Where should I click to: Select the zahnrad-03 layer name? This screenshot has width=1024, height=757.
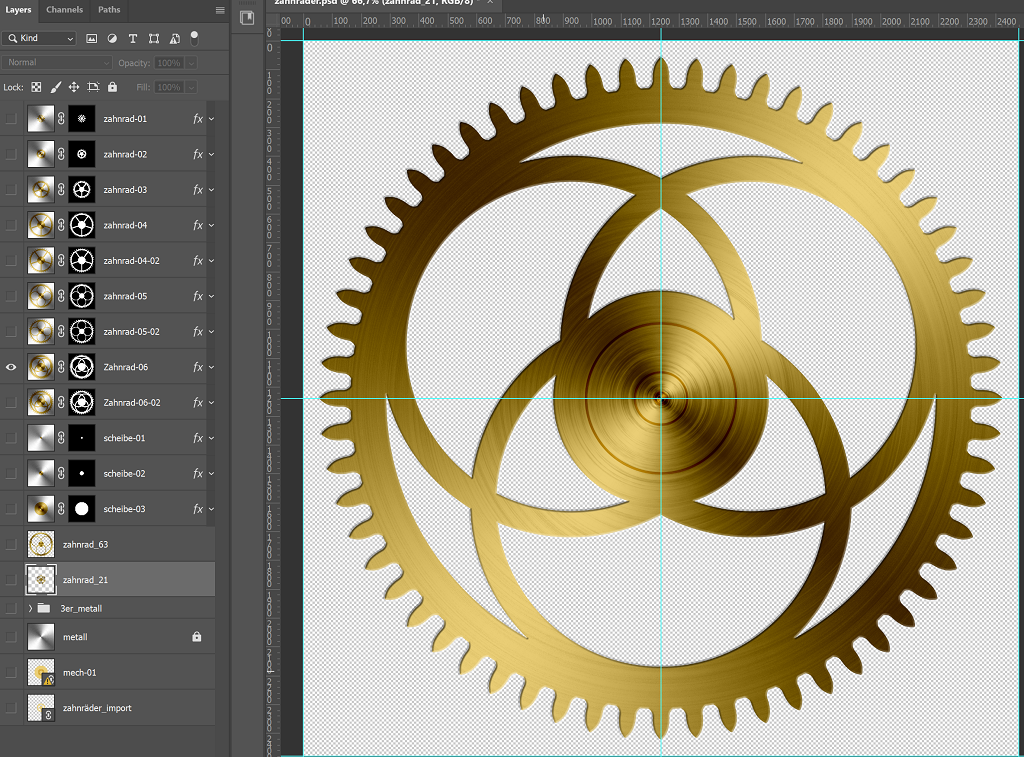(125, 190)
